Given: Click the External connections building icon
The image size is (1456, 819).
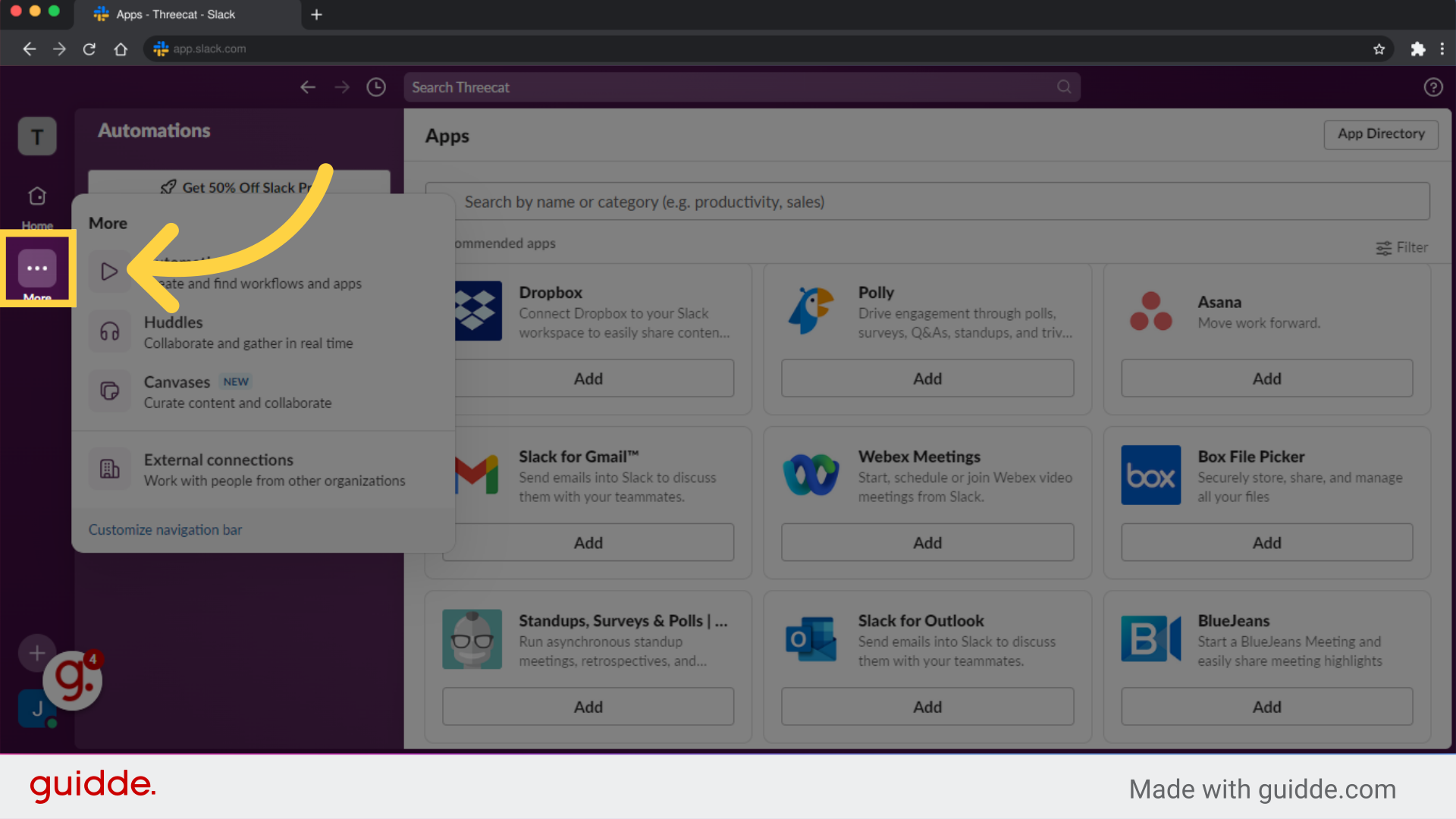Looking at the screenshot, I should click(x=109, y=469).
